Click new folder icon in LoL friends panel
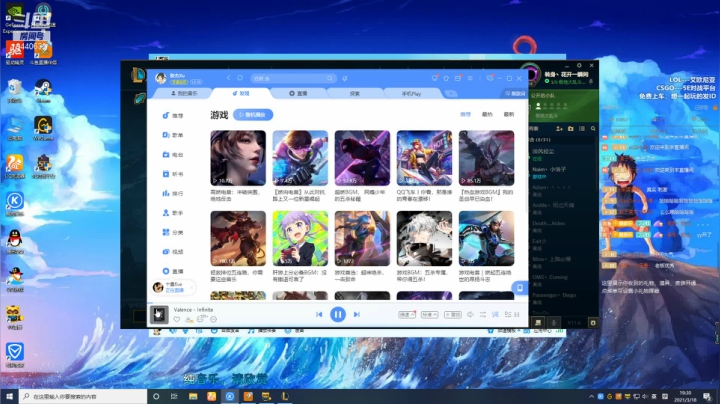720x404 pixels. (x=570, y=129)
